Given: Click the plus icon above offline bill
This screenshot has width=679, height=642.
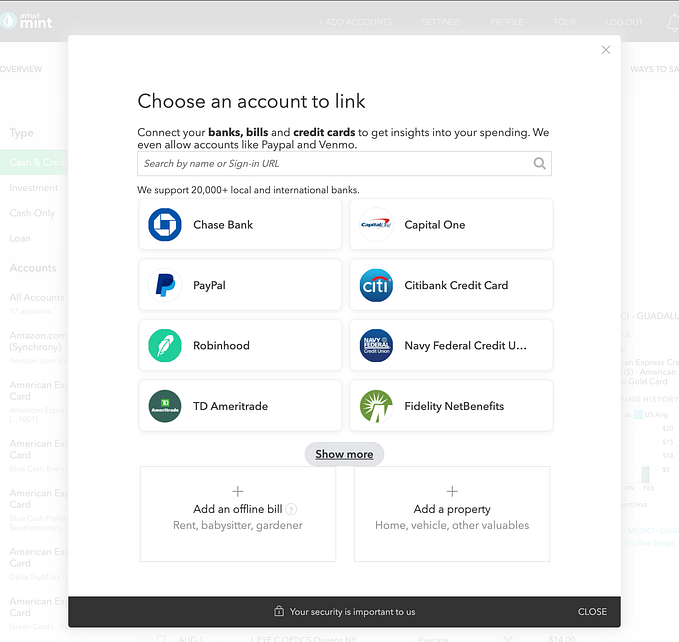Looking at the screenshot, I should click(238, 491).
